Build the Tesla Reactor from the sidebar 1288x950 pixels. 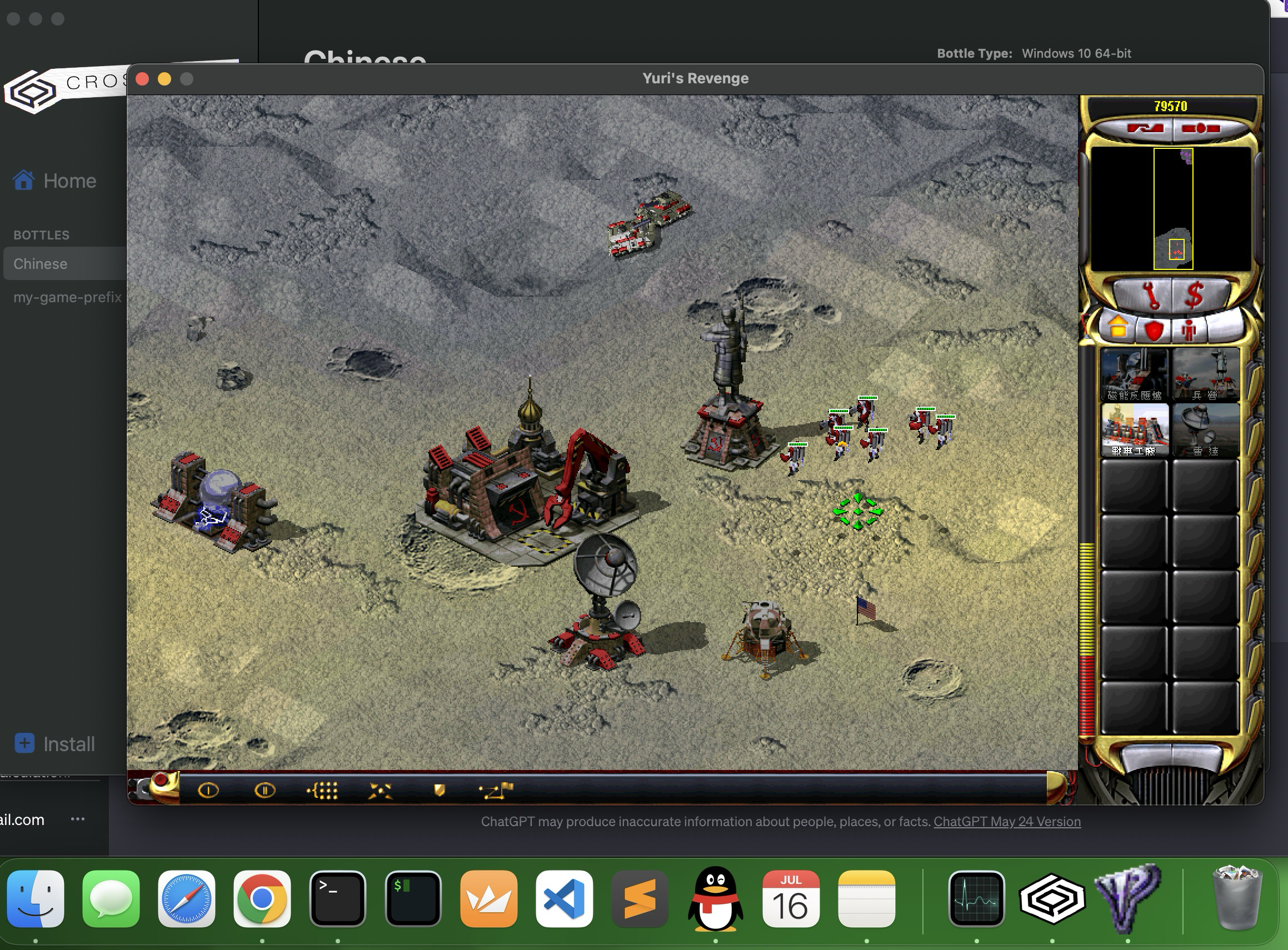point(1135,374)
